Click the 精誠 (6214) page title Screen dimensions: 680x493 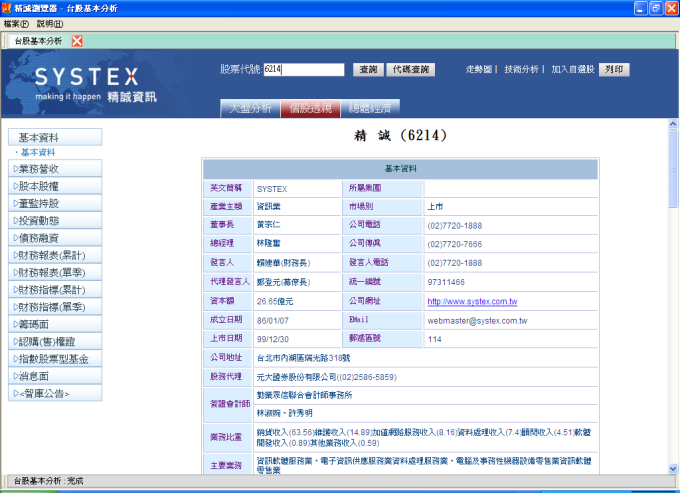[x=400, y=135]
